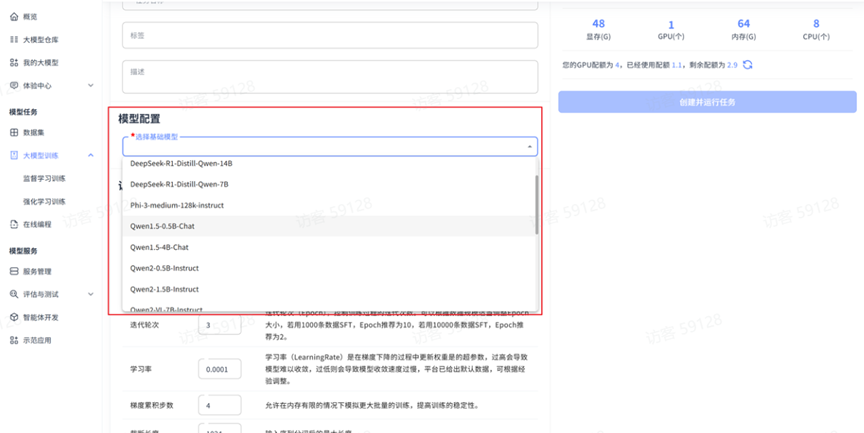This screenshot has height=433, width=864.
Task: Open the 示范应用 menu item
Action: pyautogui.click(x=37, y=340)
